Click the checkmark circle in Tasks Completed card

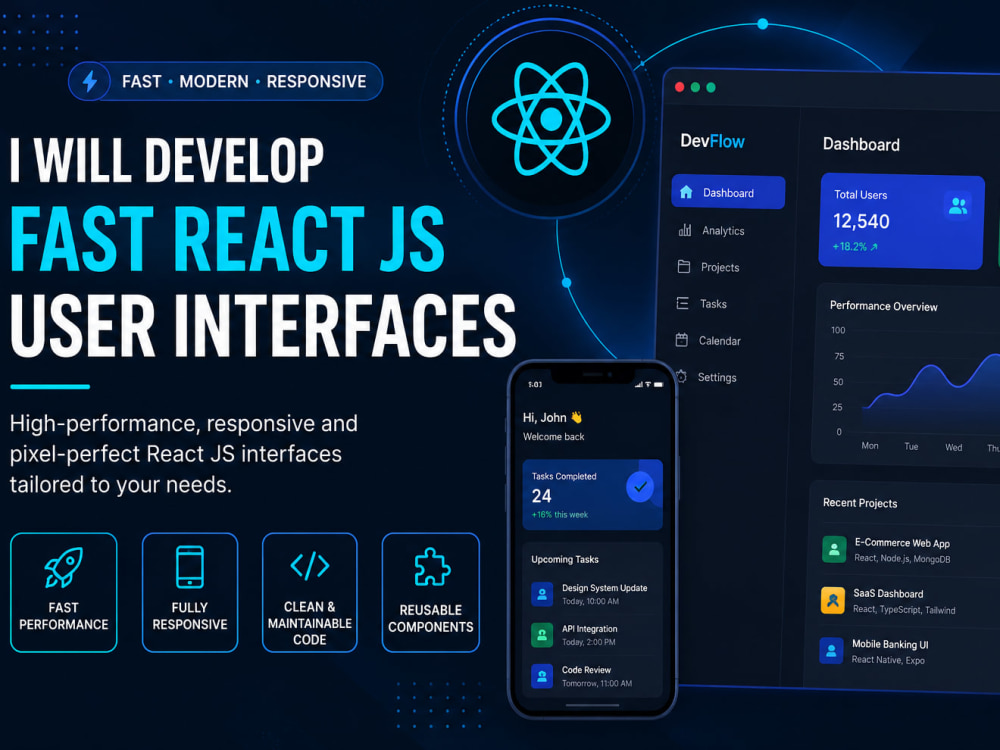click(x=640, y=487)
